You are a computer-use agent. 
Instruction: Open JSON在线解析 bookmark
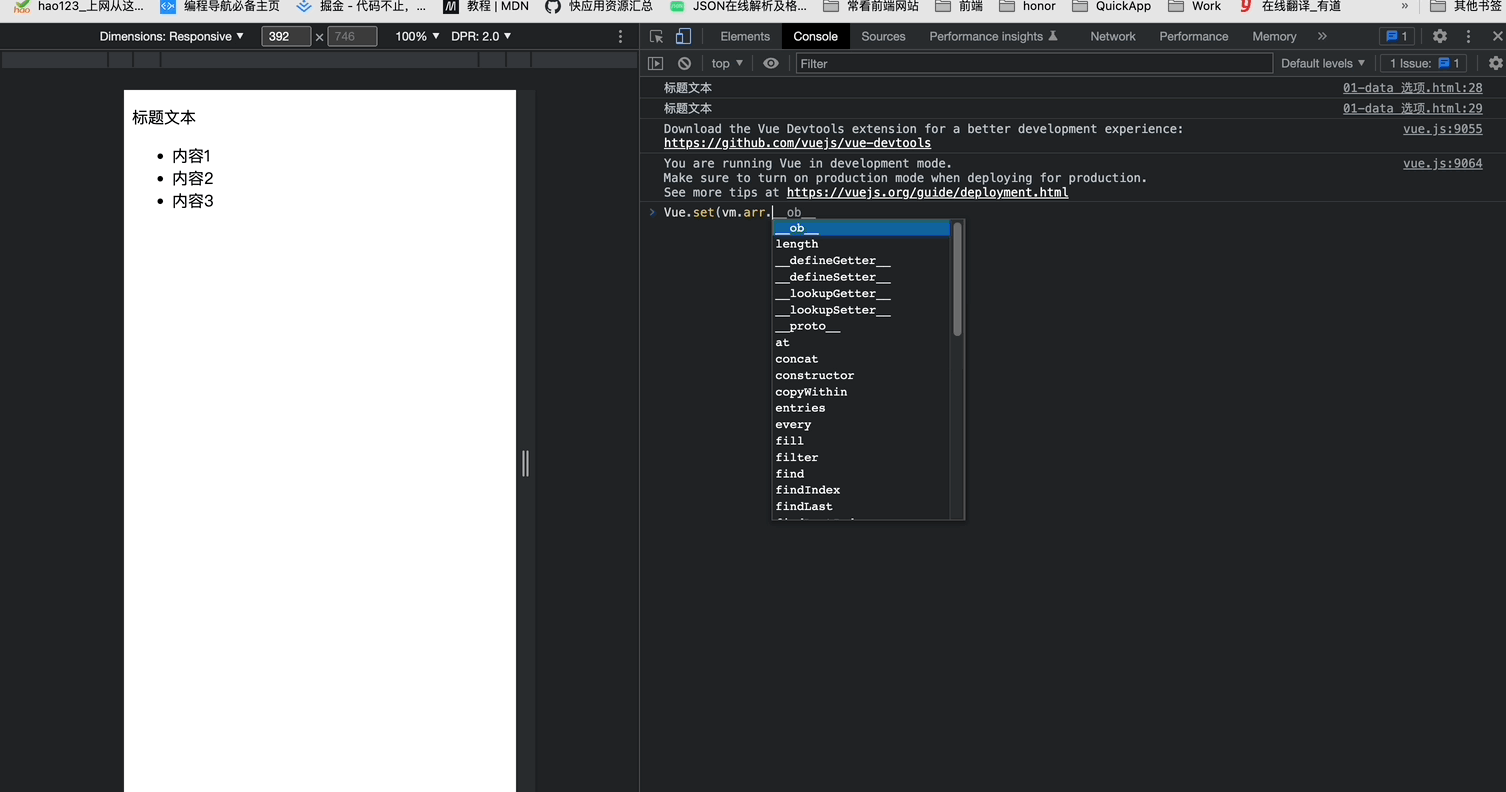pyautogui.click(x=738, y=6)
